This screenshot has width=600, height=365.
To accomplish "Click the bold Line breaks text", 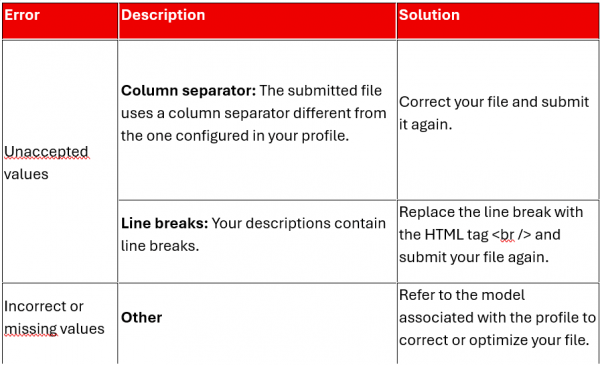I will (x=165, y=223).
